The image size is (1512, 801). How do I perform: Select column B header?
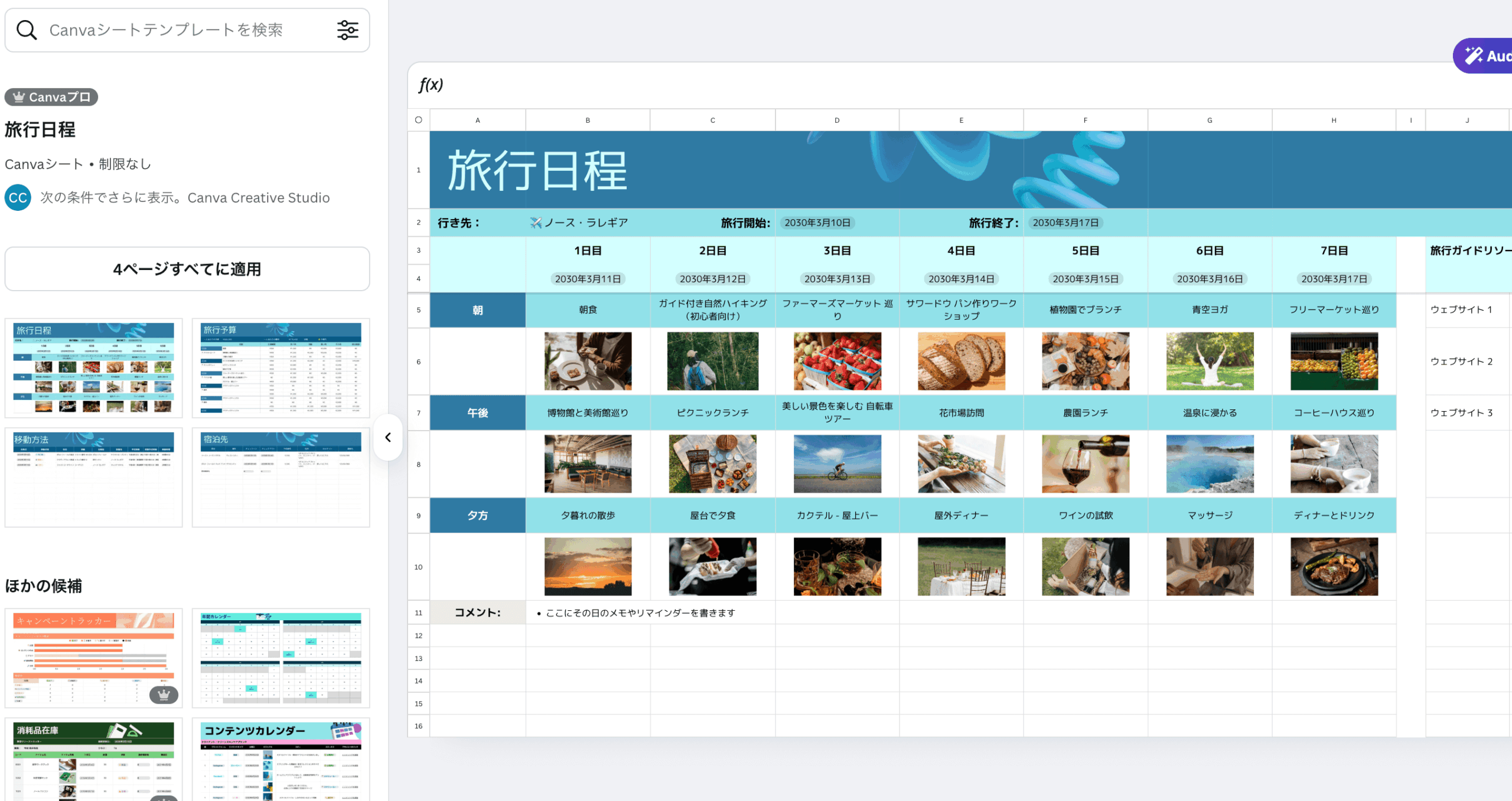[x=588, y=120]
